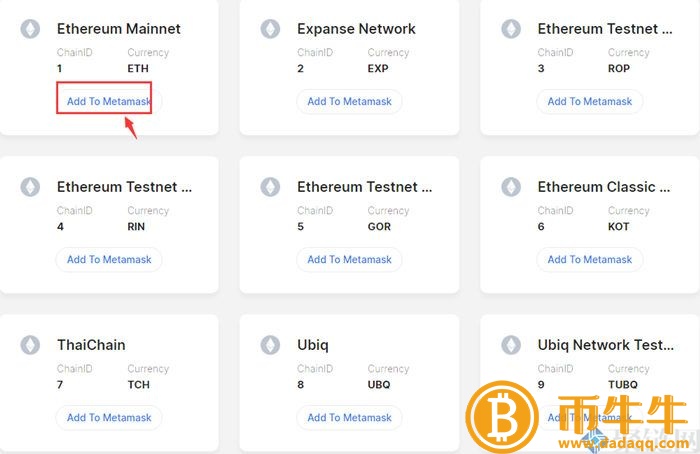The height and width of the screenshot is (454, 700).
Task: Click the Ubiq chain icon
Action: point(270,345)
